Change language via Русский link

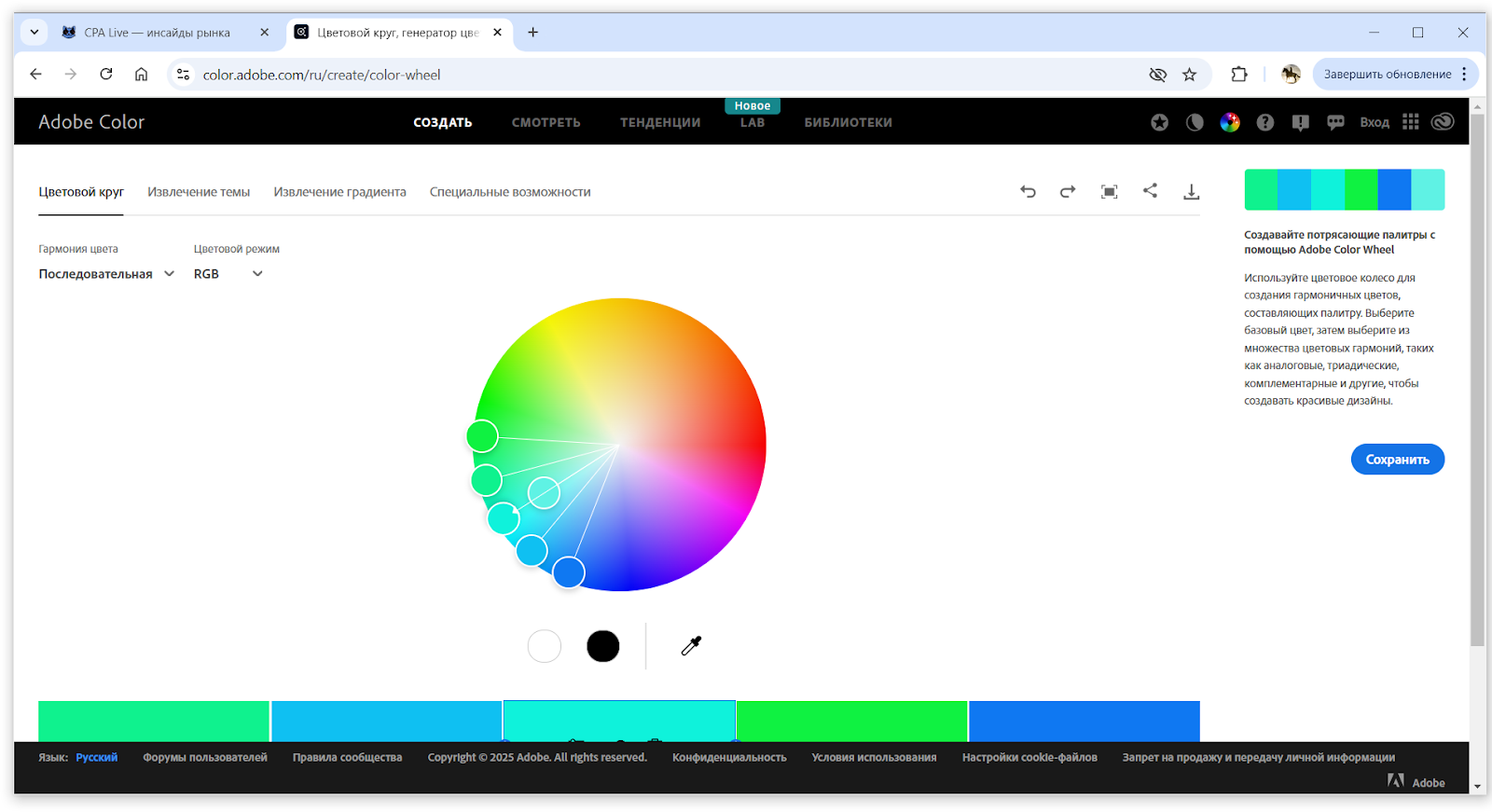[96, 757]
